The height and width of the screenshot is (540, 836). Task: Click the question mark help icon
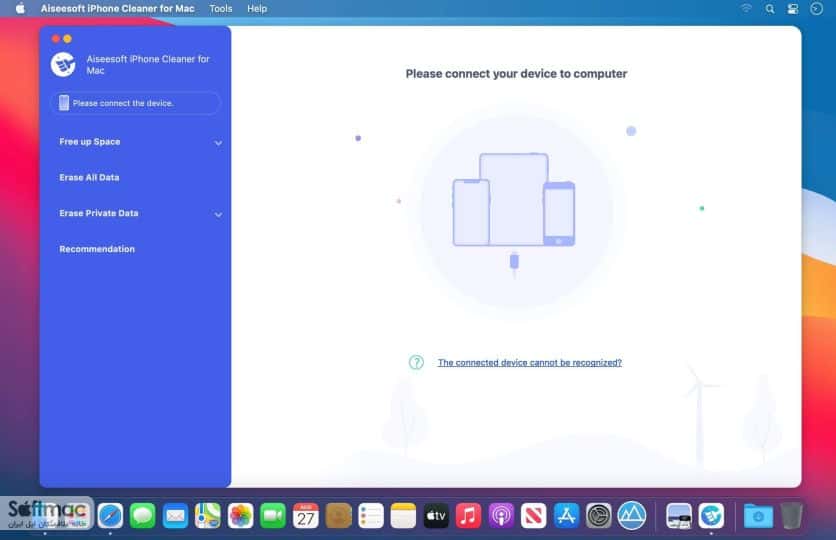tap(416, 362)
